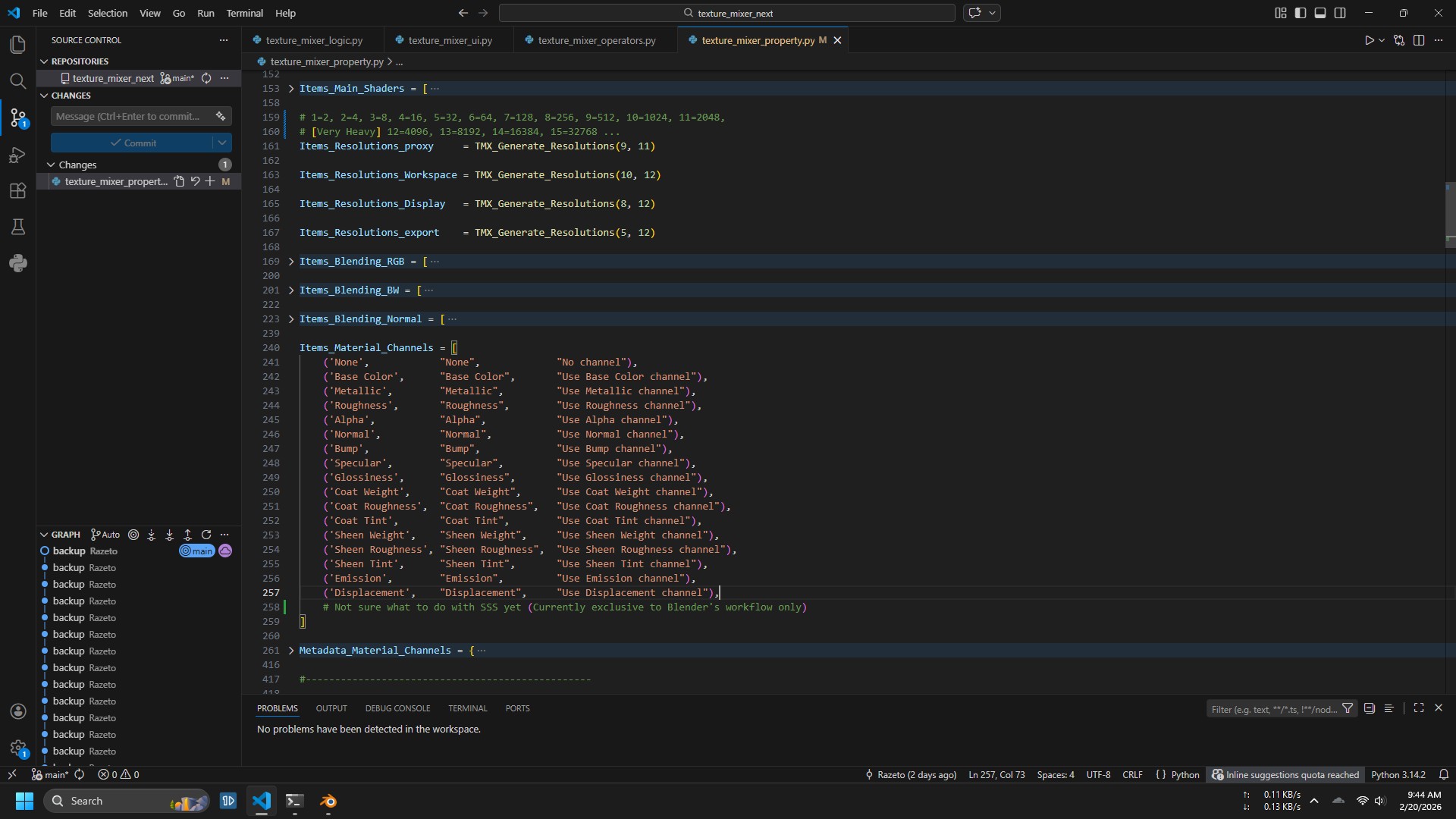1456x819 pixels.
Task: Toggle the secondary side bar layout icon
Action: coord(1340,13)
